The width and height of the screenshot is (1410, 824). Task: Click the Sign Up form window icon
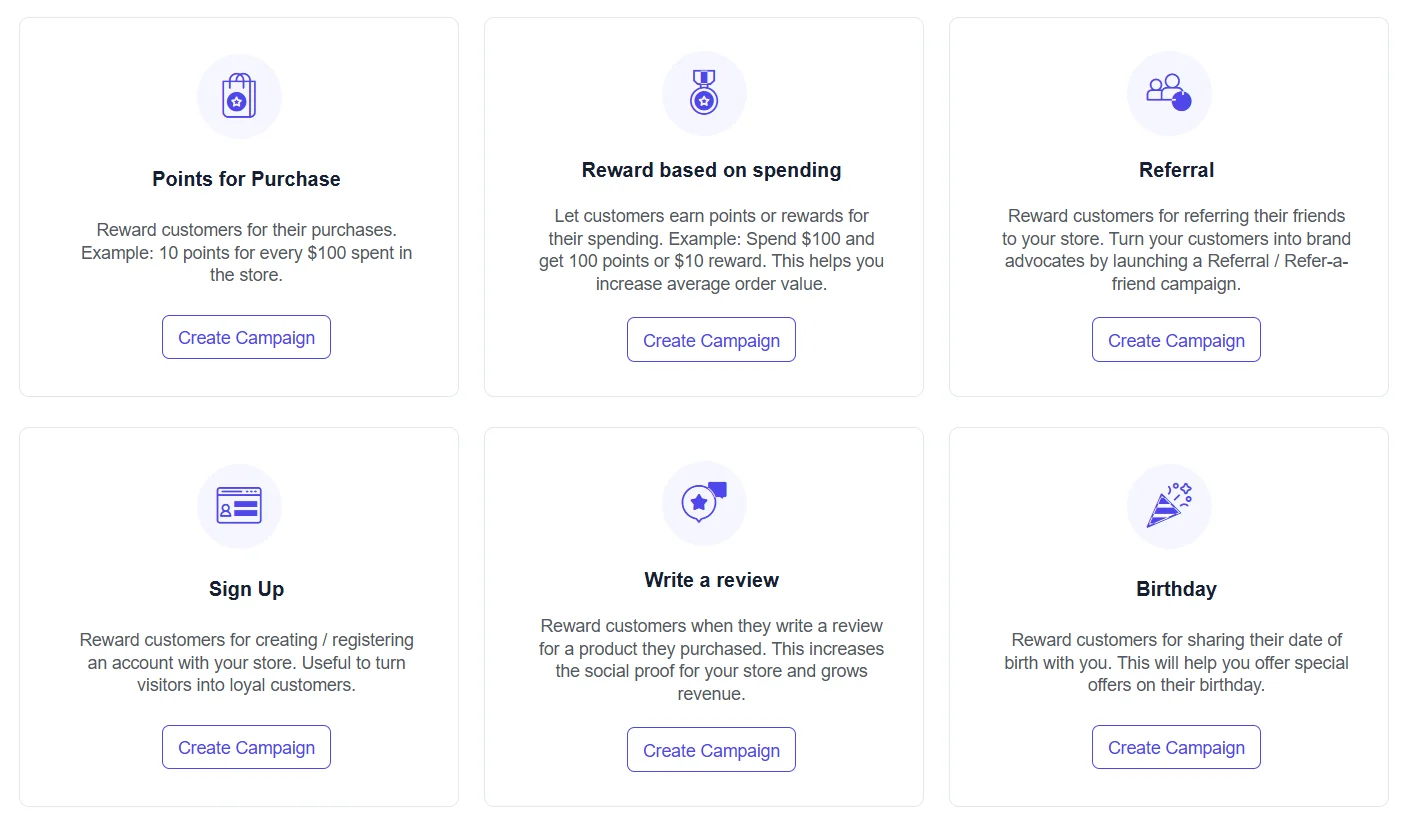[239, 506]
